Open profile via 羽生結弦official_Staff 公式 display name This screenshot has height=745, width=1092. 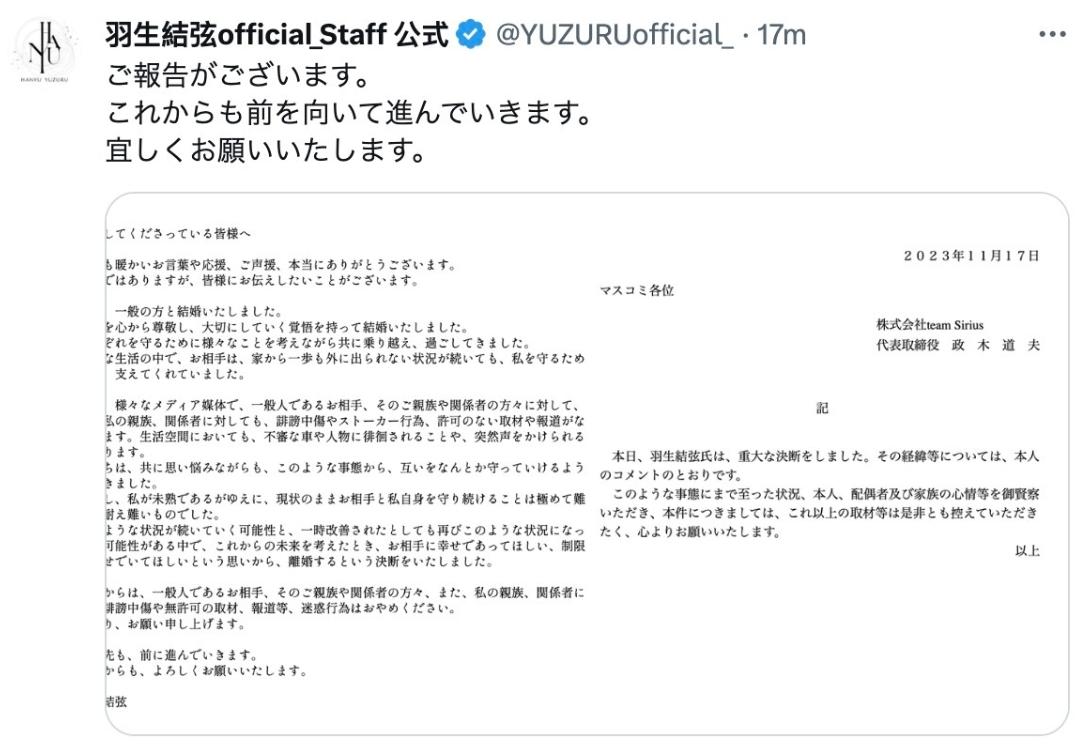(276, 34)
